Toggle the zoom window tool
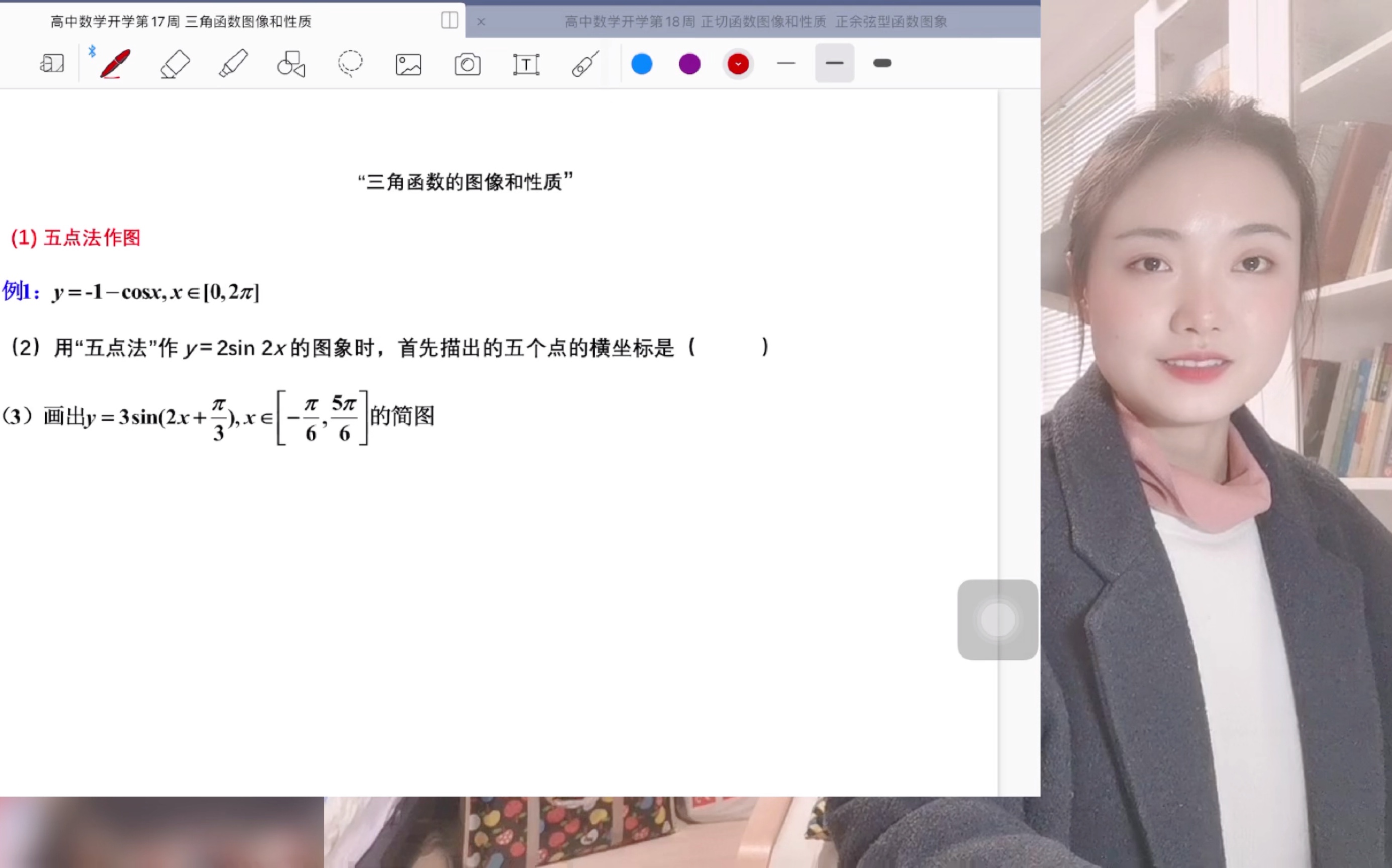 click(x=52, y=63)
